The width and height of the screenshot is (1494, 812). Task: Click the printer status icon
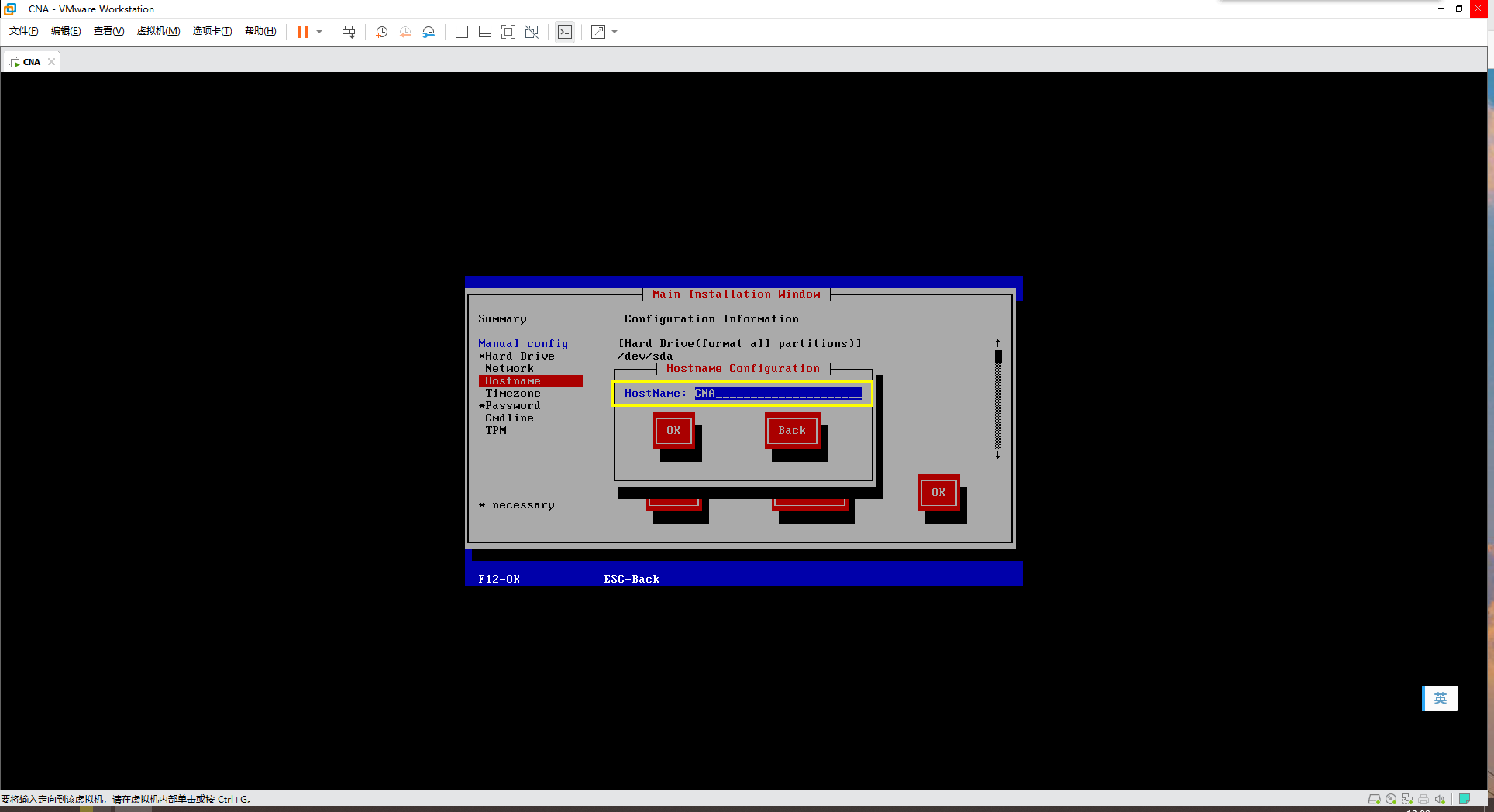(1423, 800)
